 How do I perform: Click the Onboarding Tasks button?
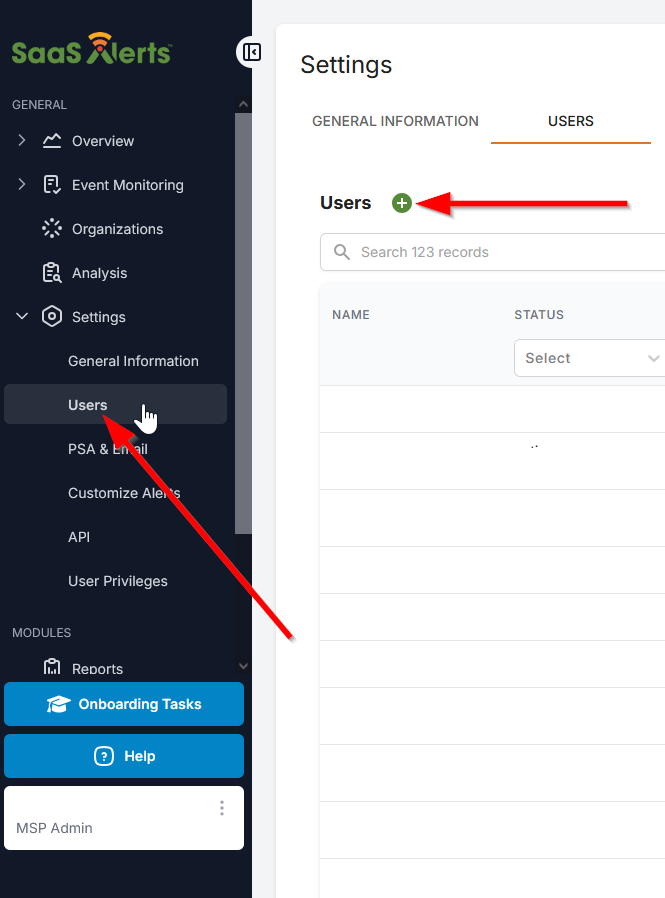(124, 704)
